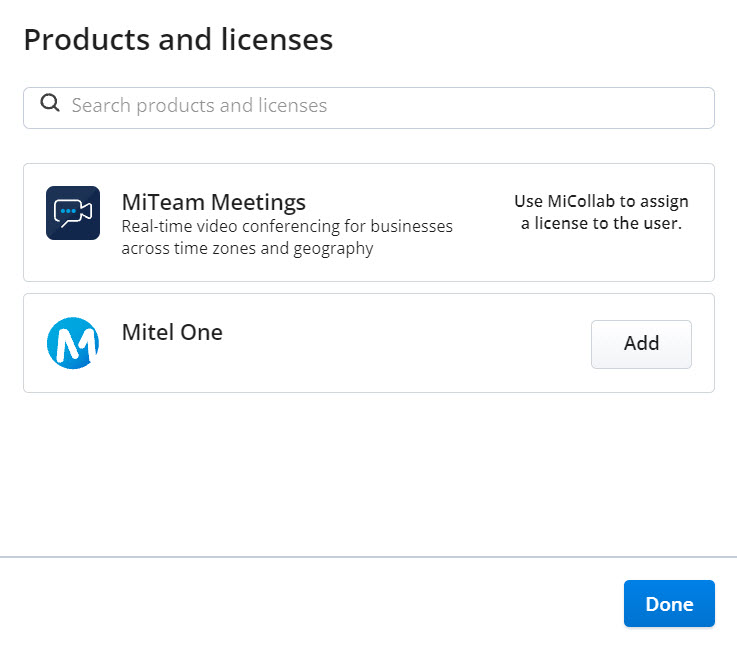Click the footer area left of Done
Screen dimensions: 737x646
tap(300, 603)
